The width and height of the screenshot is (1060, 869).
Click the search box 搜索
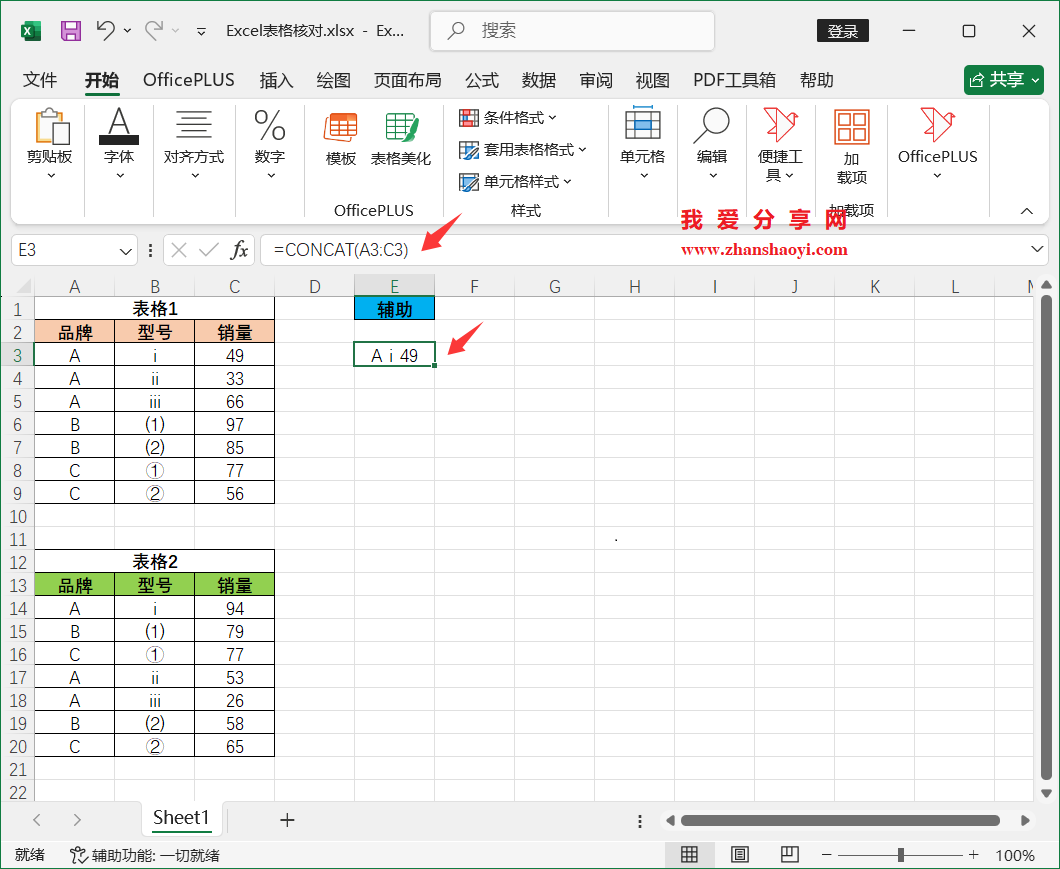pyautogui.click(x=573, y=30)
